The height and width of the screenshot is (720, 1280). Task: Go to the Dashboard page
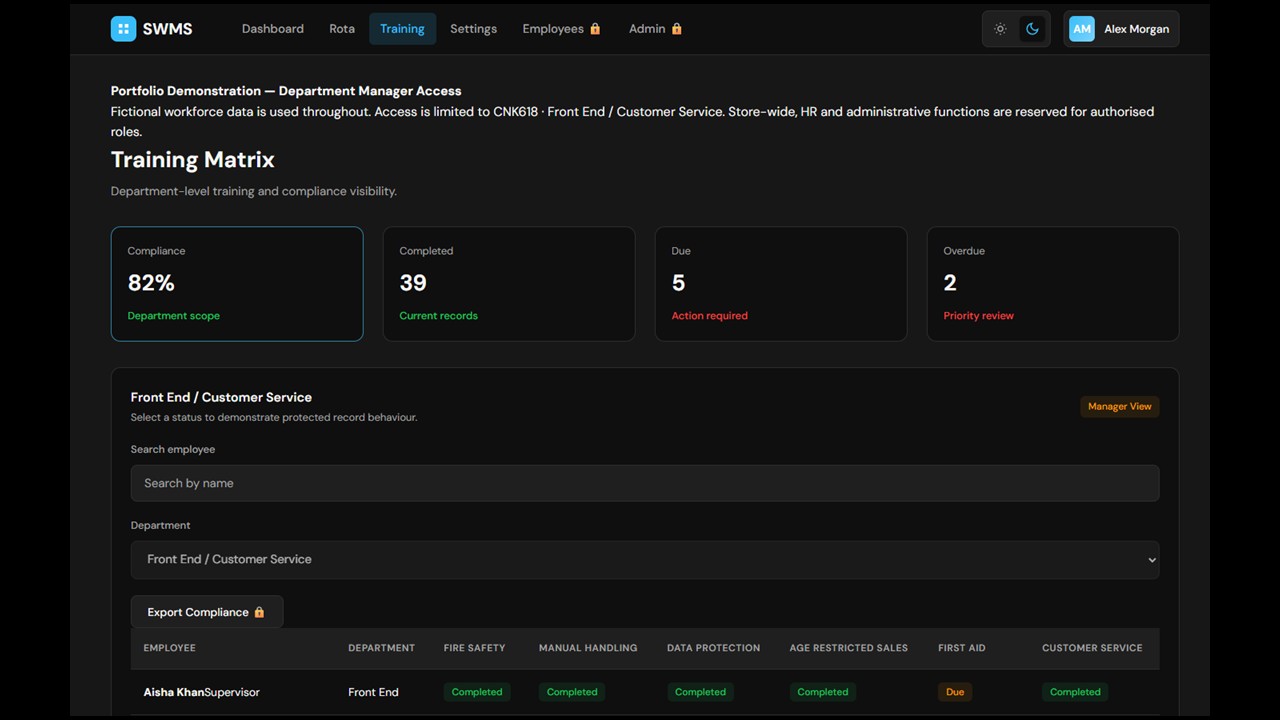(x=273, y=29)
